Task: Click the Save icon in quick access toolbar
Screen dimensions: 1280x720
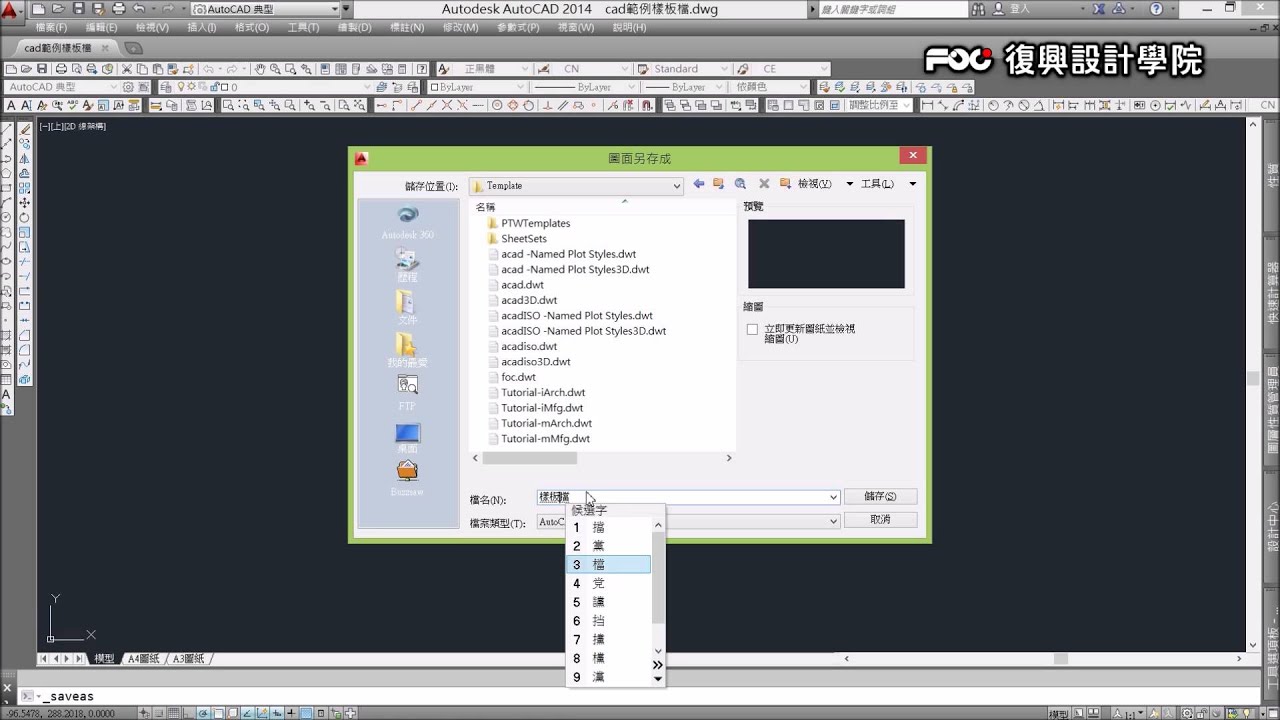Action: tap(79, 9)
